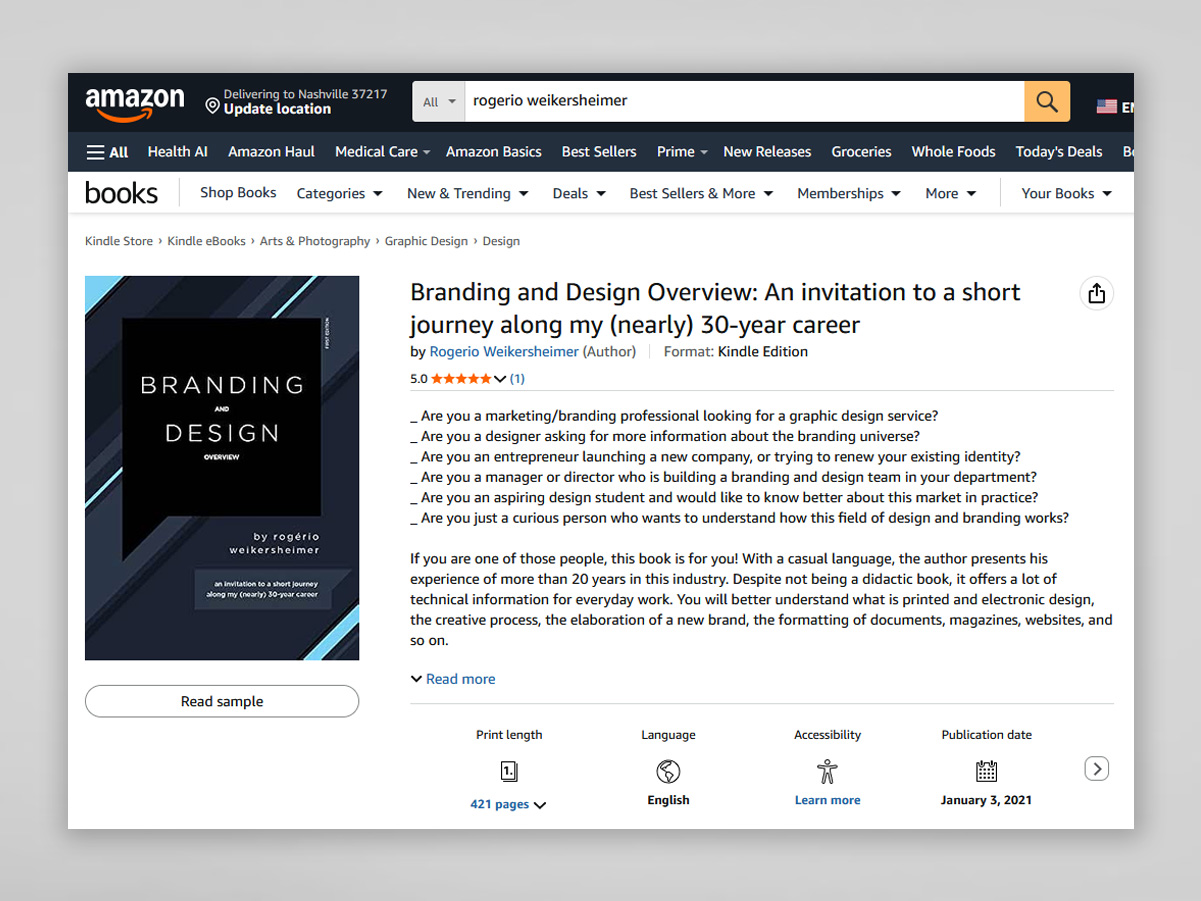Go to Groceries
This screenshot has width=1201, height=901.
[861, 152]
